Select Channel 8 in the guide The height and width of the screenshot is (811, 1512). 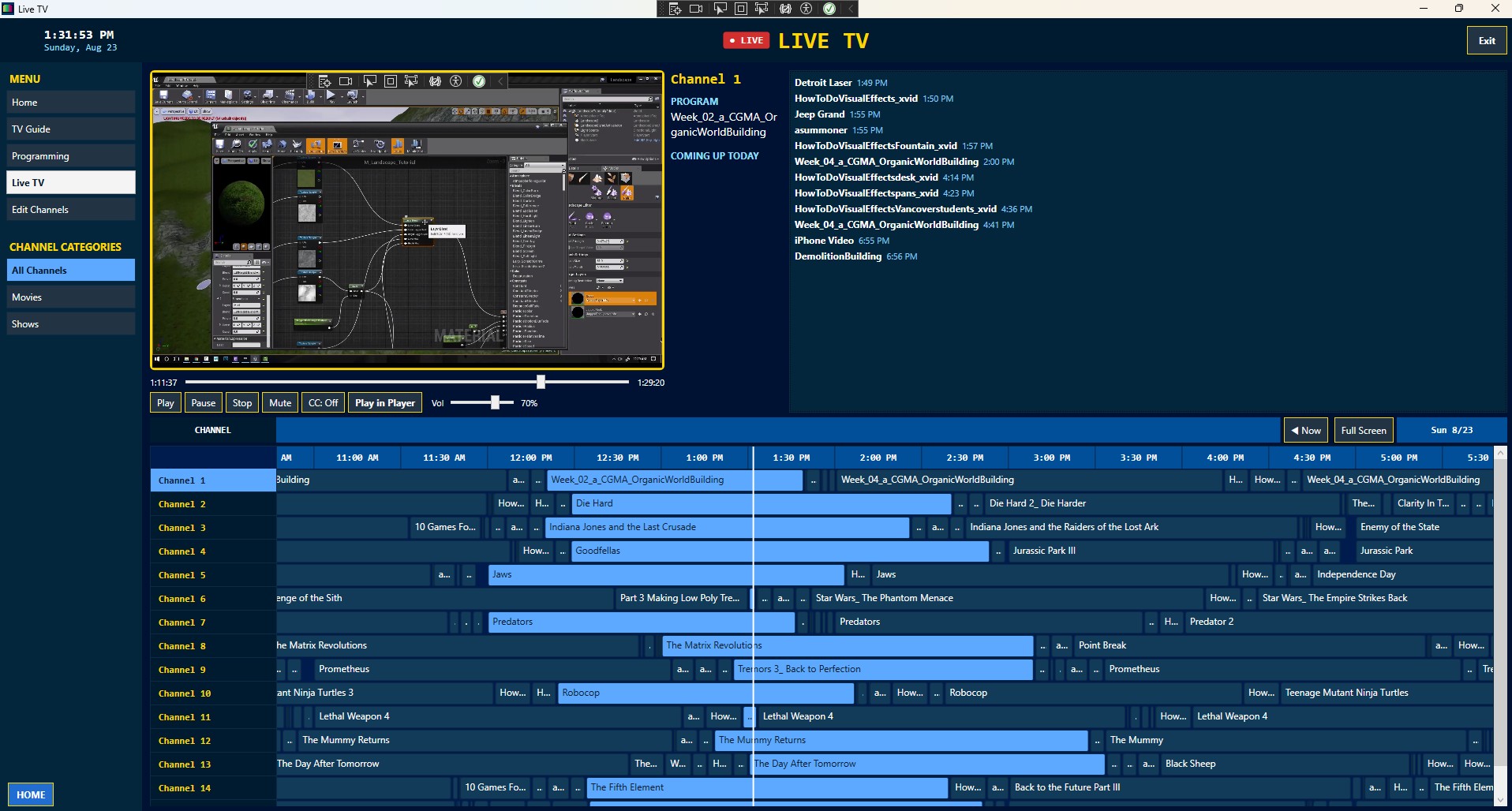click(x=213, y=646)
